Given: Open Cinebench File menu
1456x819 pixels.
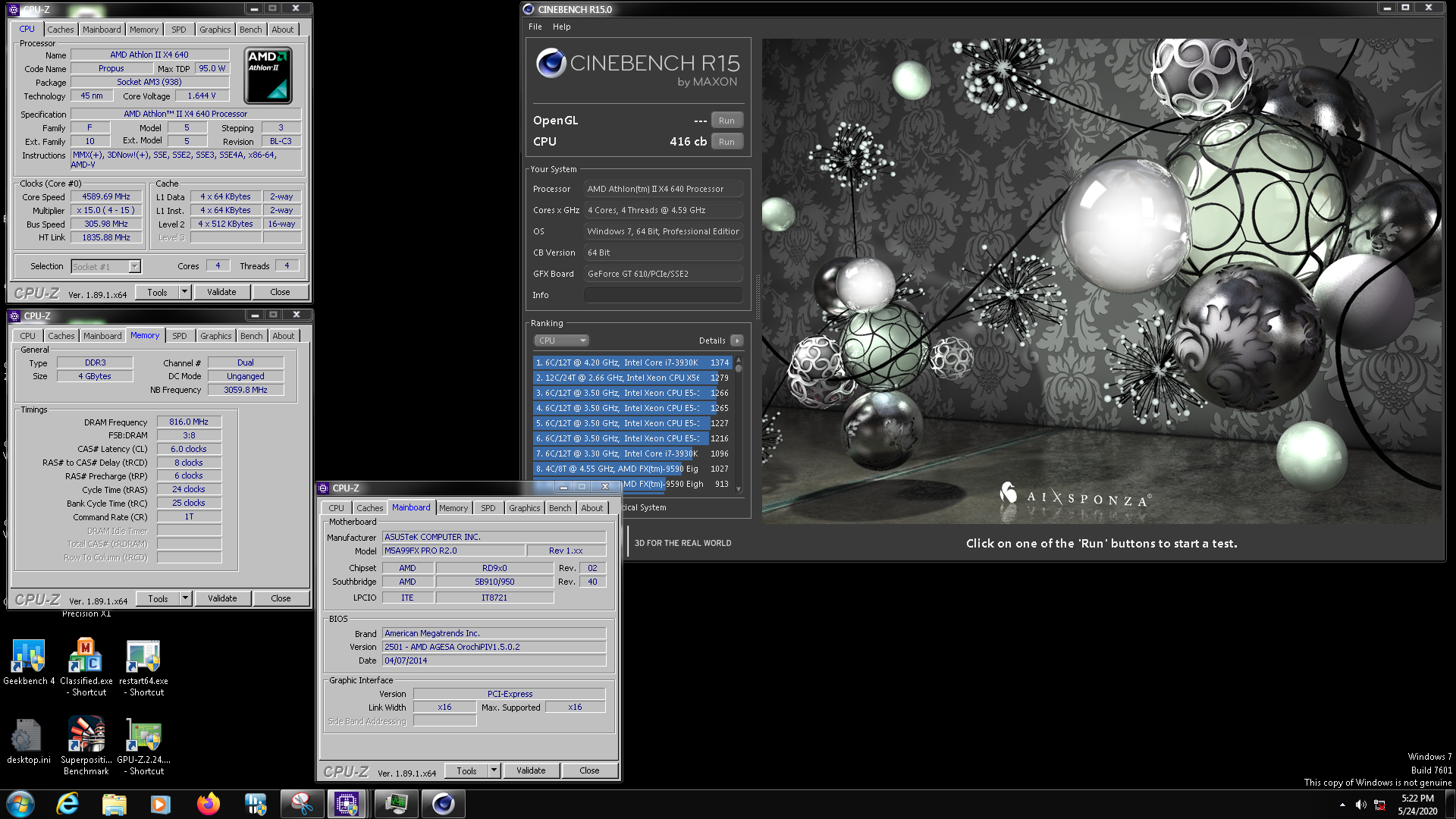Looking at the screenshot, I should click(x=535, y=27).
